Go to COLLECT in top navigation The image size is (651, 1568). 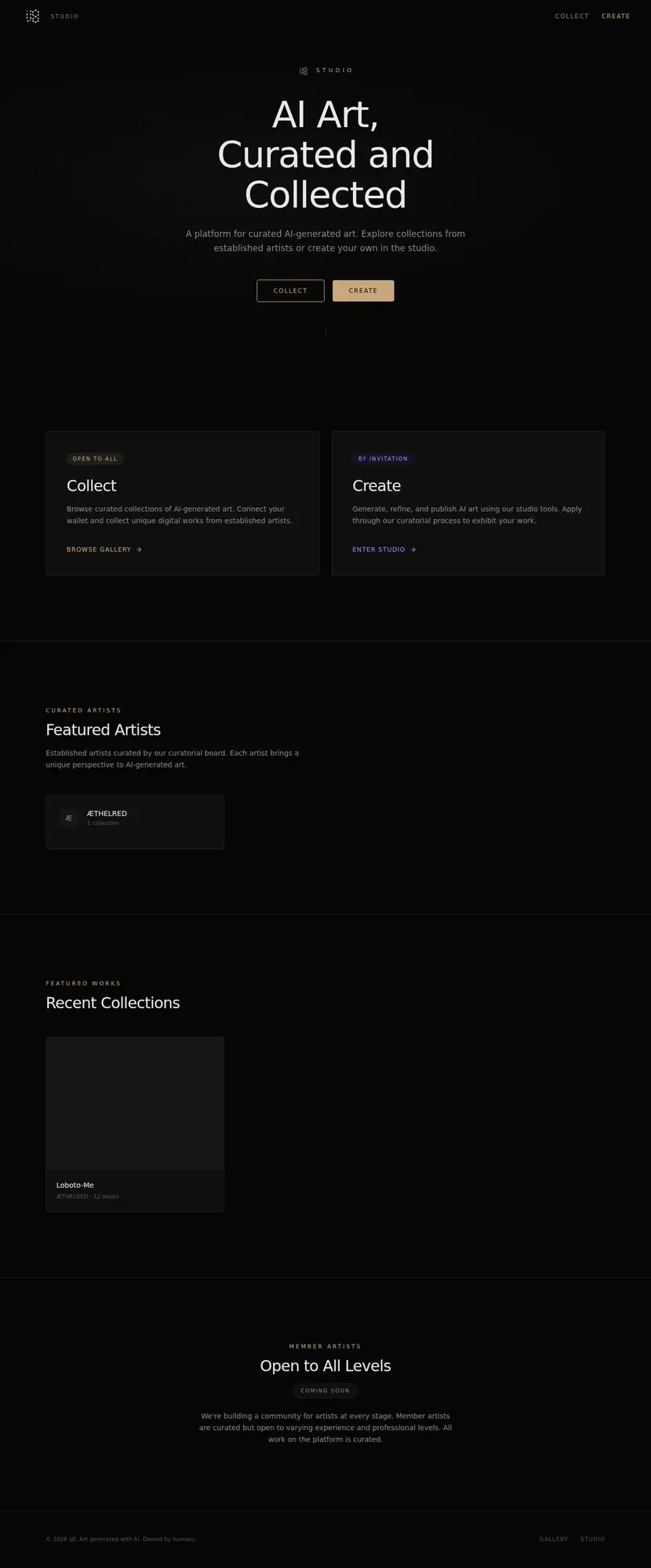(572, 16)
